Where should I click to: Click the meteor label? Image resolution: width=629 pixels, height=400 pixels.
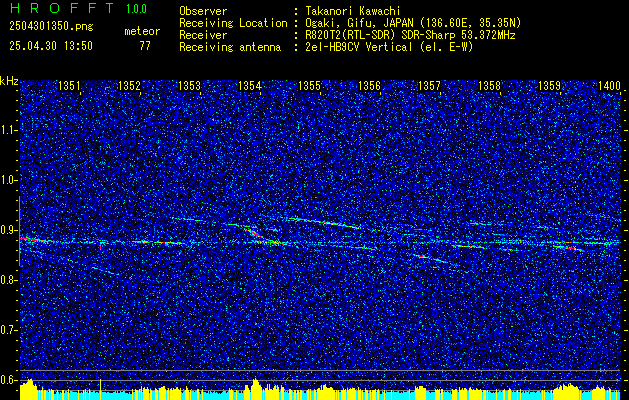click(142, 31)
